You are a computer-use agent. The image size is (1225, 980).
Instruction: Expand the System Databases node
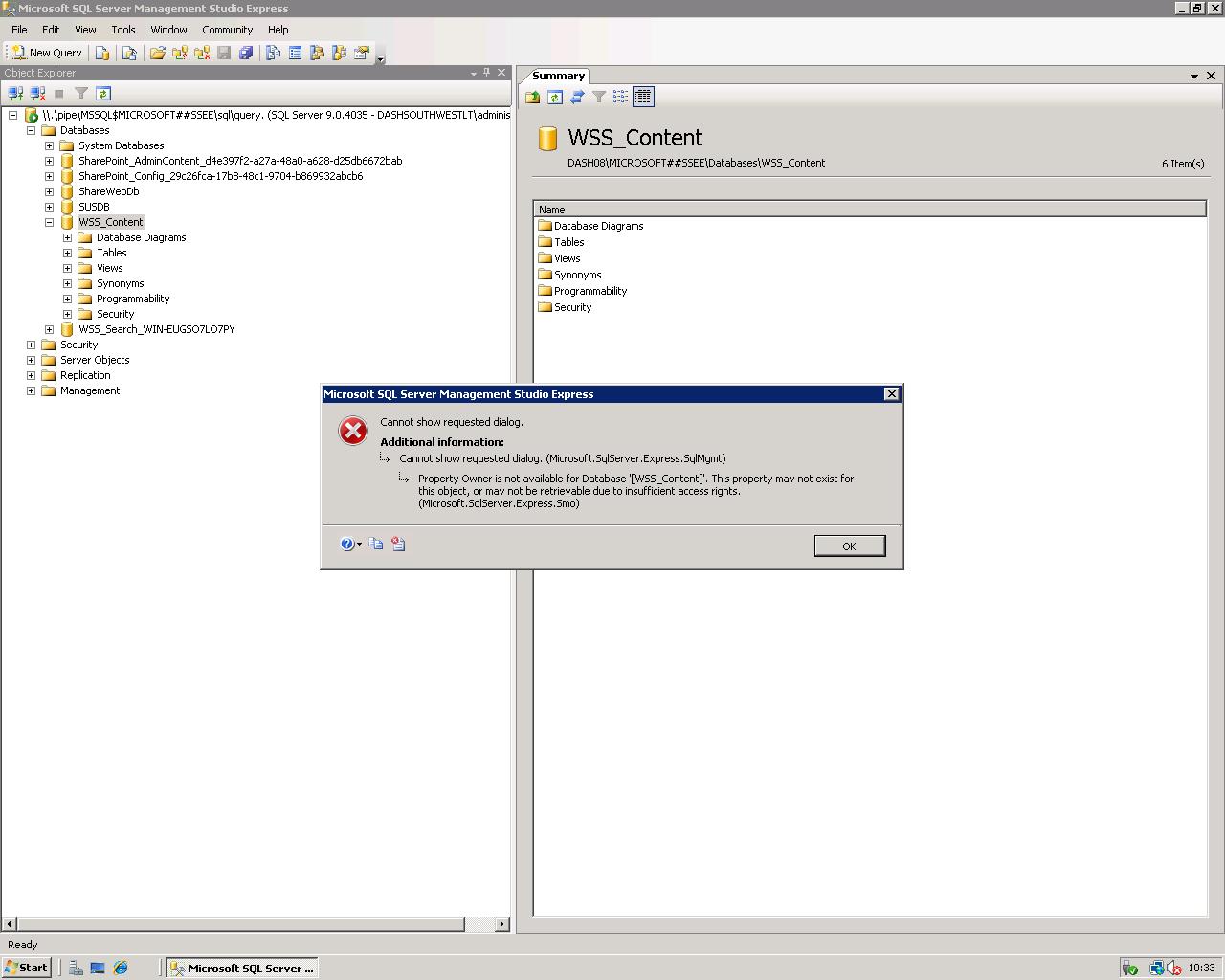pyautogui.click(x=49, y=145)
